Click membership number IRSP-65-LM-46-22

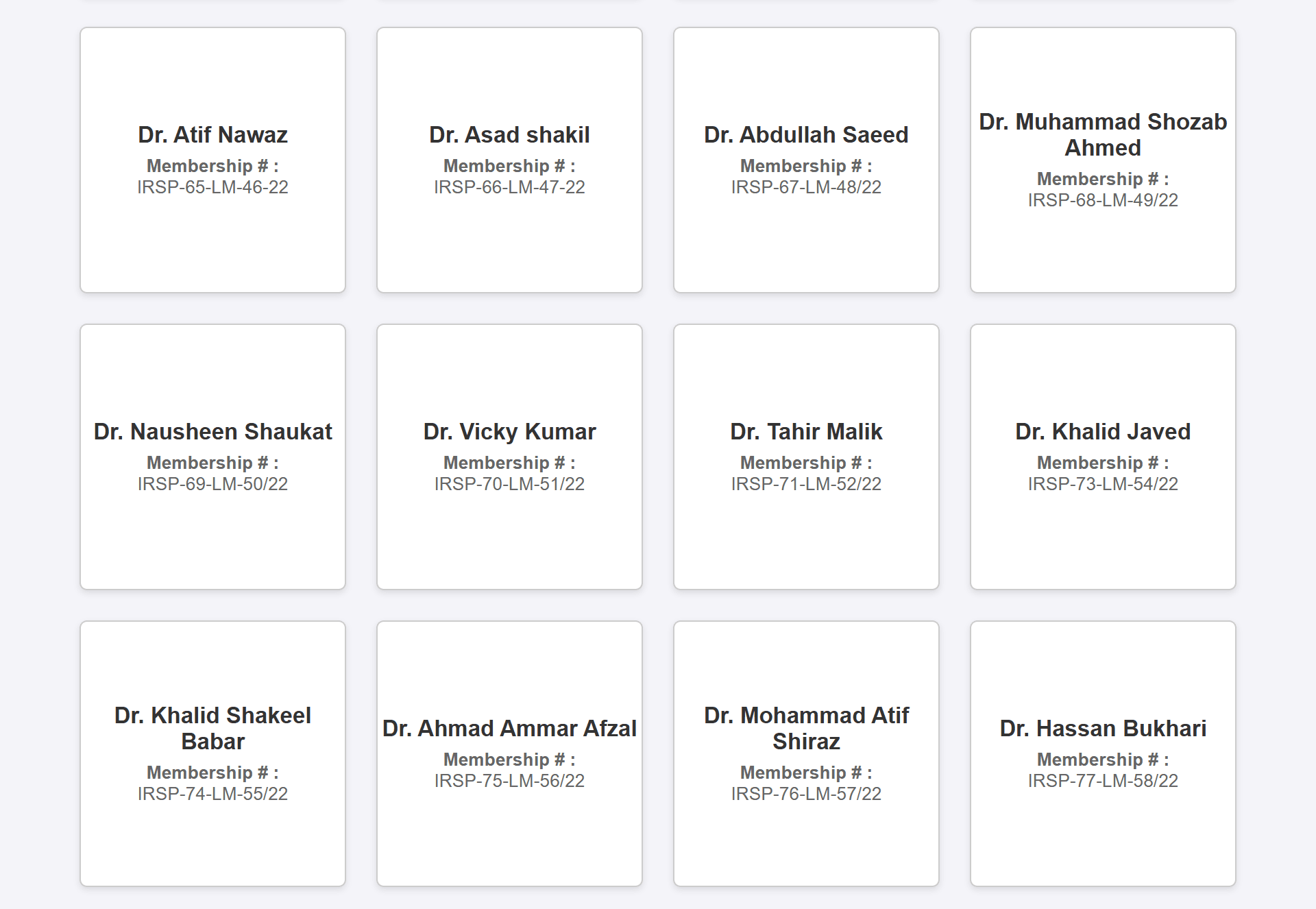point(212,187)
